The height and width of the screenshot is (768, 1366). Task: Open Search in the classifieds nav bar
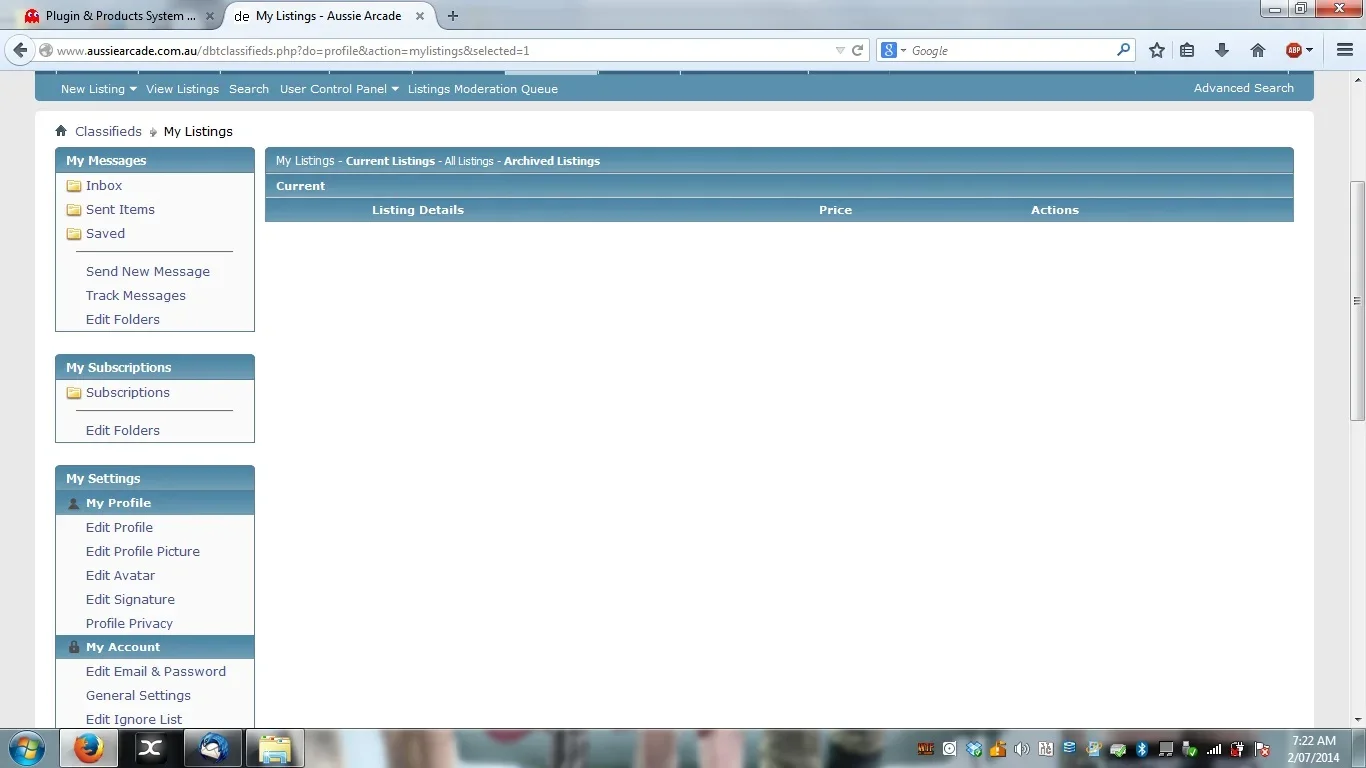click(249, 89)
